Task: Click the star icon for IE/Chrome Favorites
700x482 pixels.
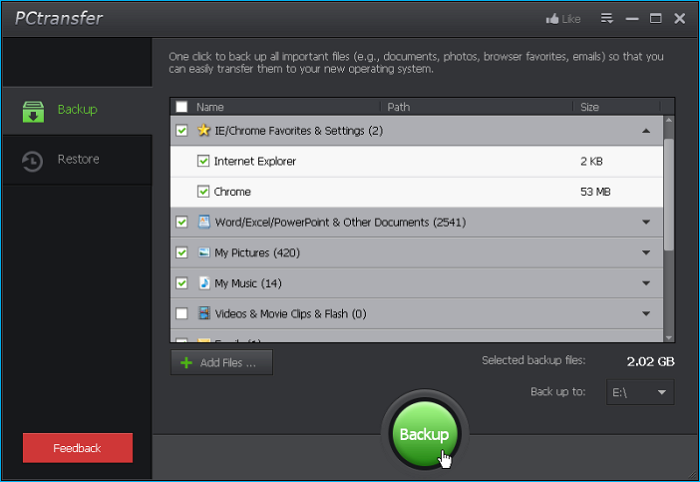Action: (204, 130)
